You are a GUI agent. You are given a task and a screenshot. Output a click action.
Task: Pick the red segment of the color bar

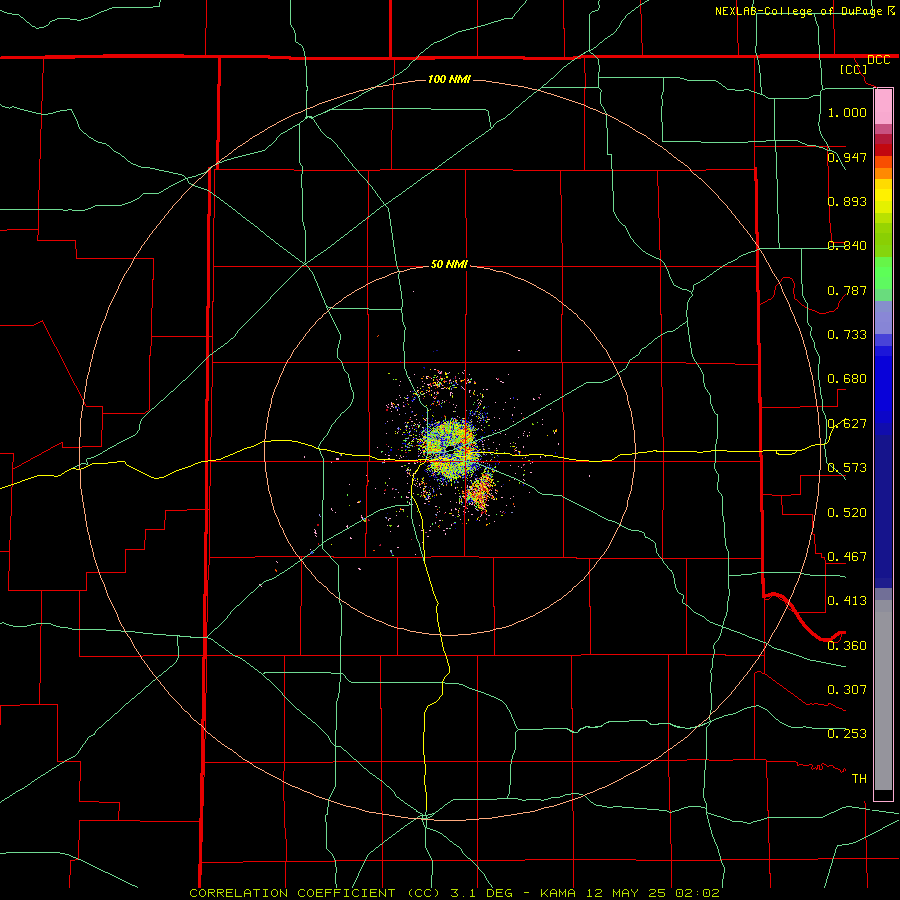(883, 149)
